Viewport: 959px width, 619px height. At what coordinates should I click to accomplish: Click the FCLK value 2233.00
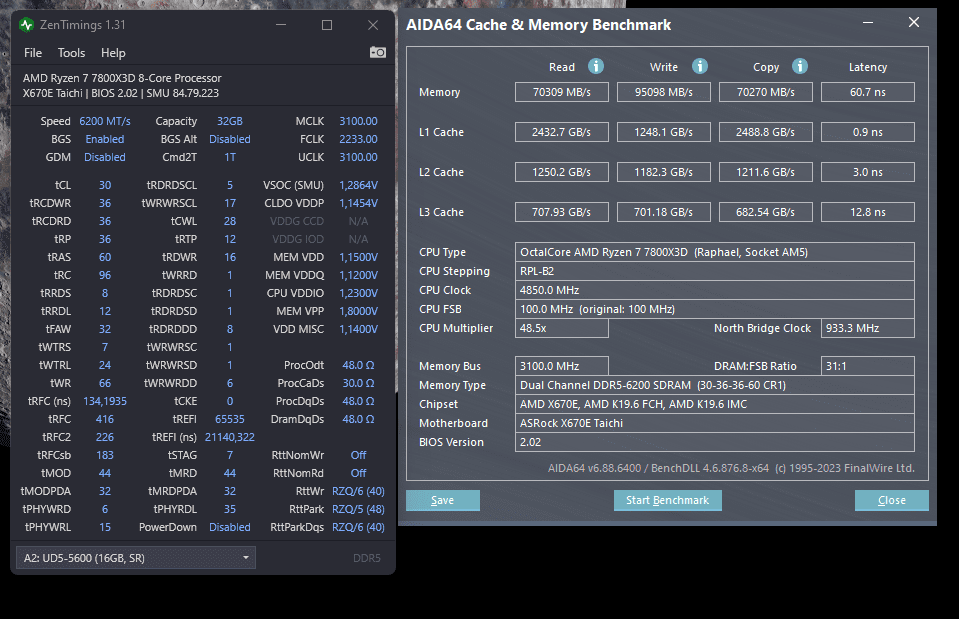pos(358,139)
